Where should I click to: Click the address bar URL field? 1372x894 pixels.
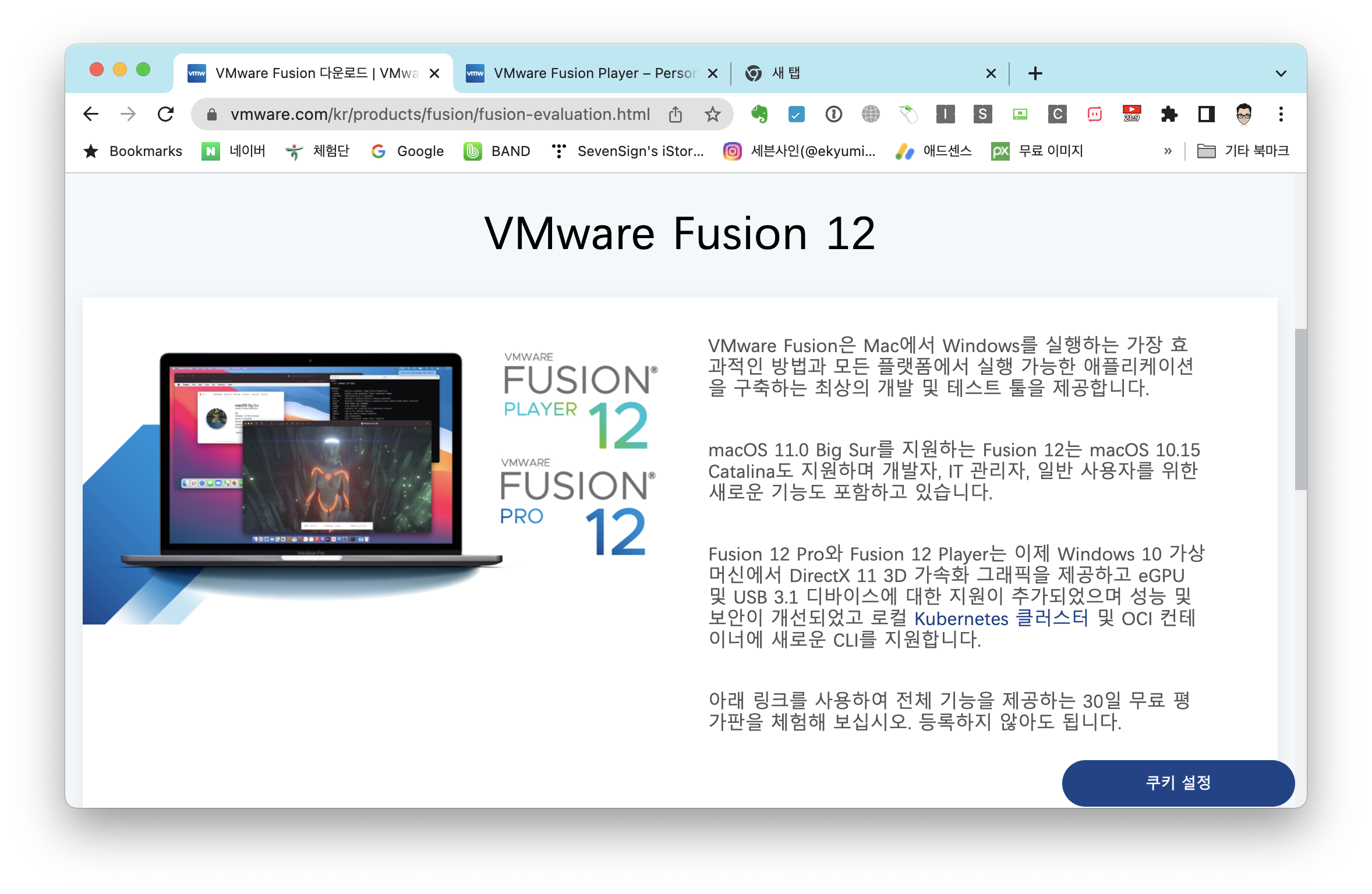point(440,114)
